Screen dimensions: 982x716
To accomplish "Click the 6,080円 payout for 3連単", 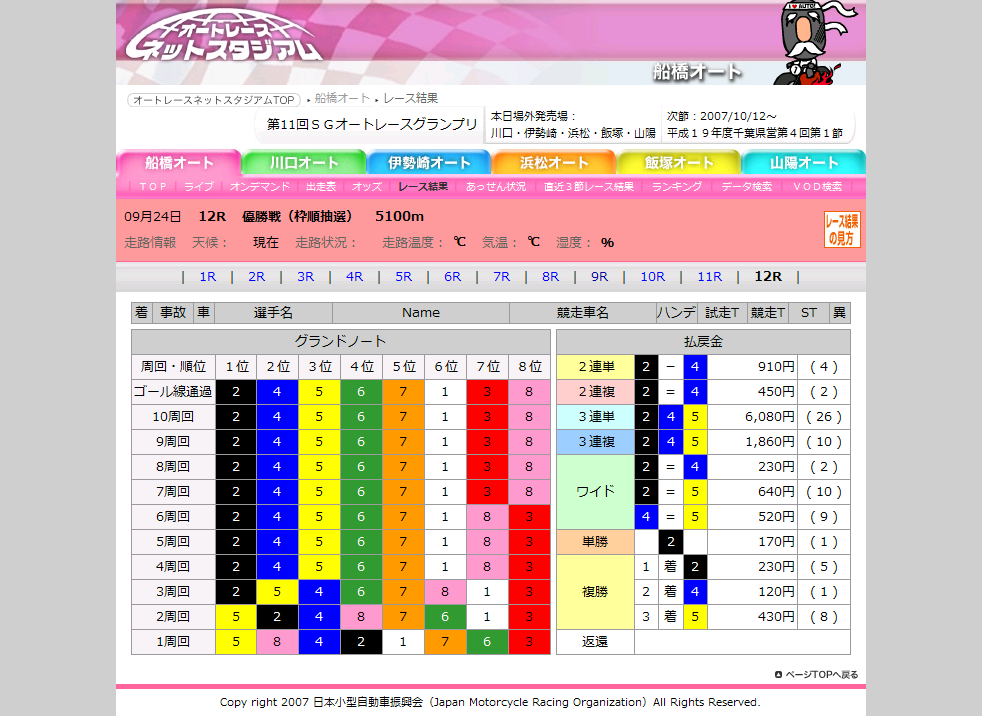I will (x=770, y=417).
